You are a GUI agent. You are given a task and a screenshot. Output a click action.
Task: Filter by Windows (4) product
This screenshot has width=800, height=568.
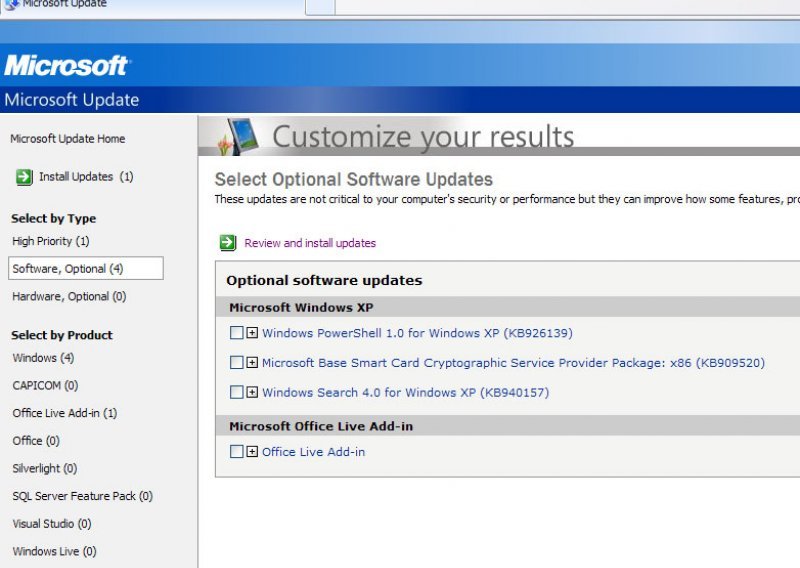(43, 358)
